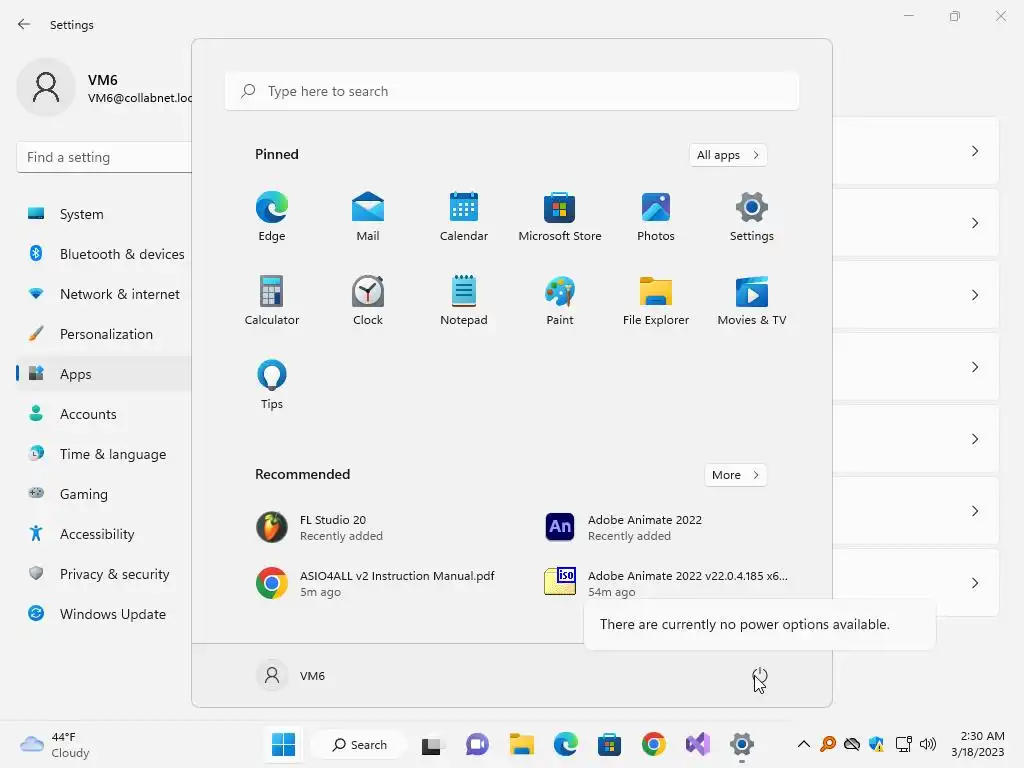
Task: Open Accessibility settings
Action: [x=104, y=534]
